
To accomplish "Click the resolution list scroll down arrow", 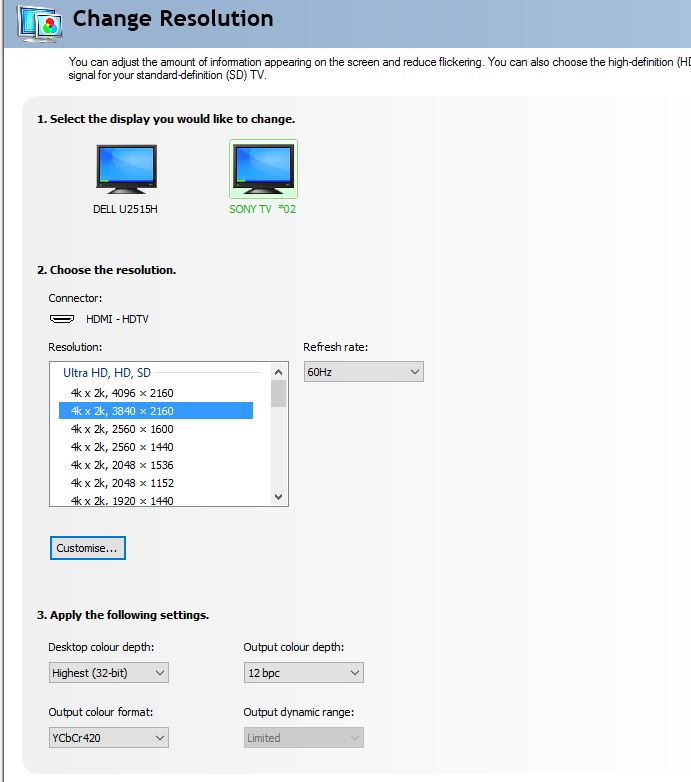I will click(x=278, y=496).
